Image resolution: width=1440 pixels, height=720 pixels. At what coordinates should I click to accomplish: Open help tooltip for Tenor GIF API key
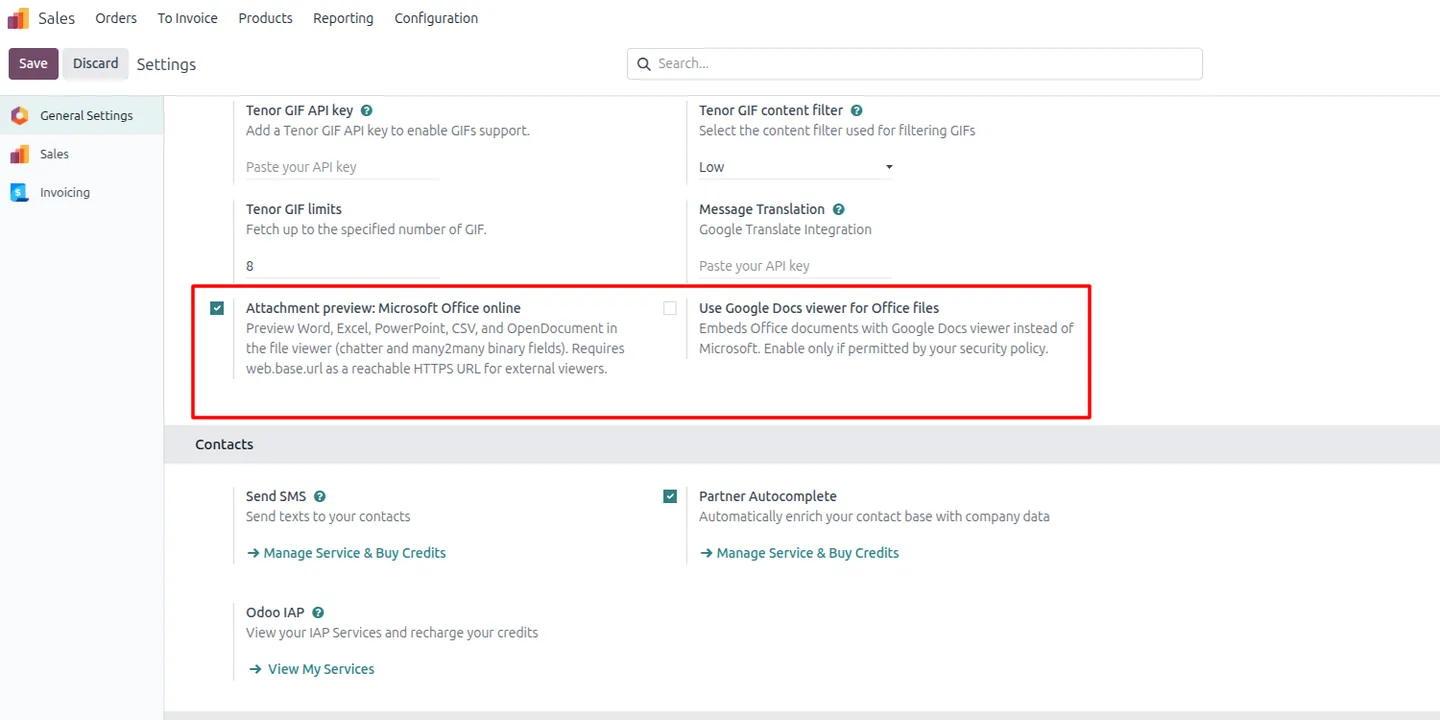(366, 111)
